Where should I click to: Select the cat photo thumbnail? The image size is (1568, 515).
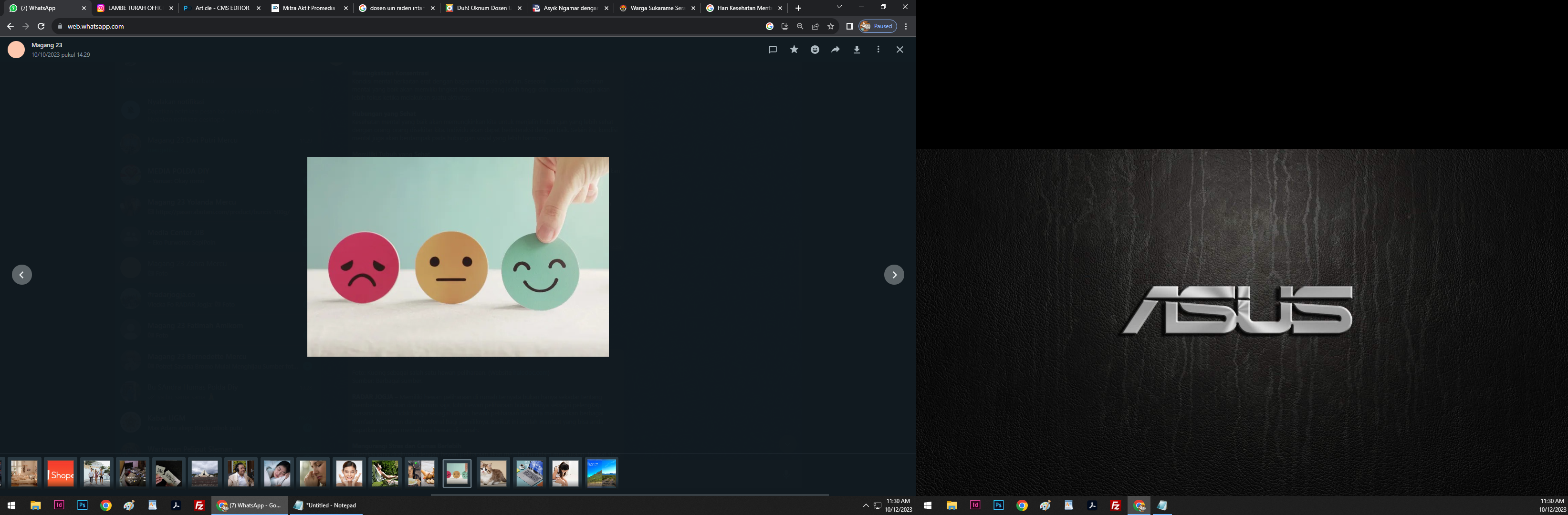tap(493, 473)
